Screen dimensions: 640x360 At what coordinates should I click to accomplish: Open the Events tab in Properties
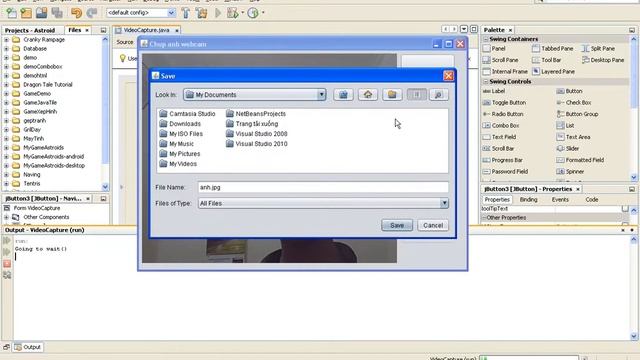560,200
